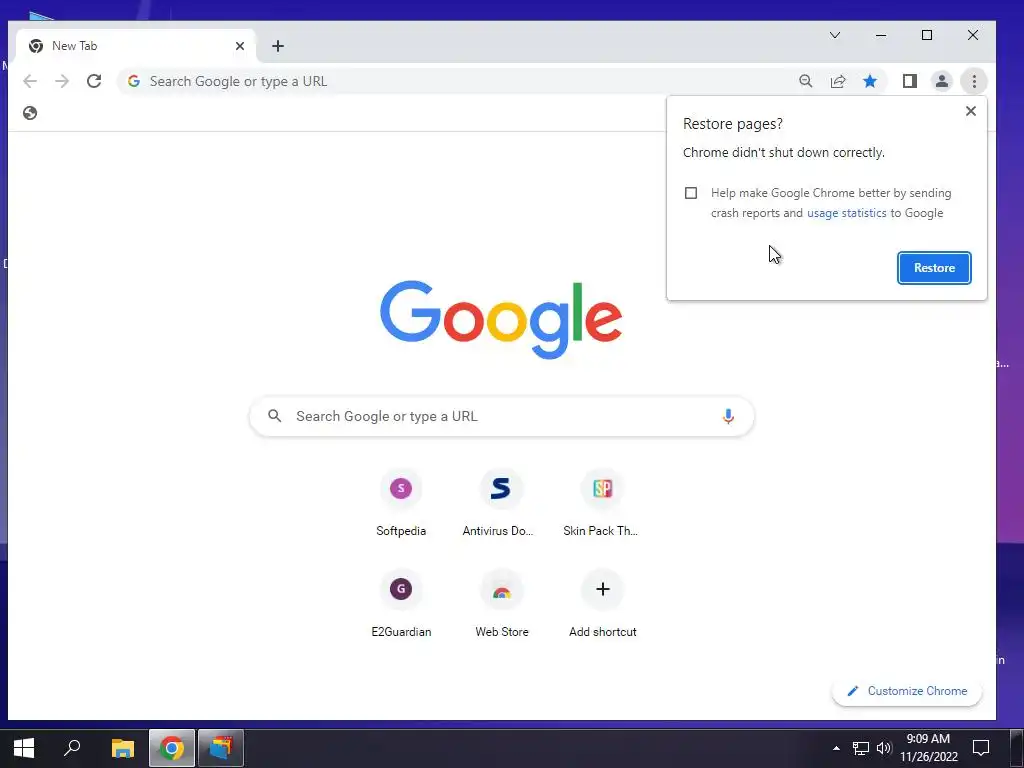Expand the tab search chevron
1024x768 pixels.
835,35
